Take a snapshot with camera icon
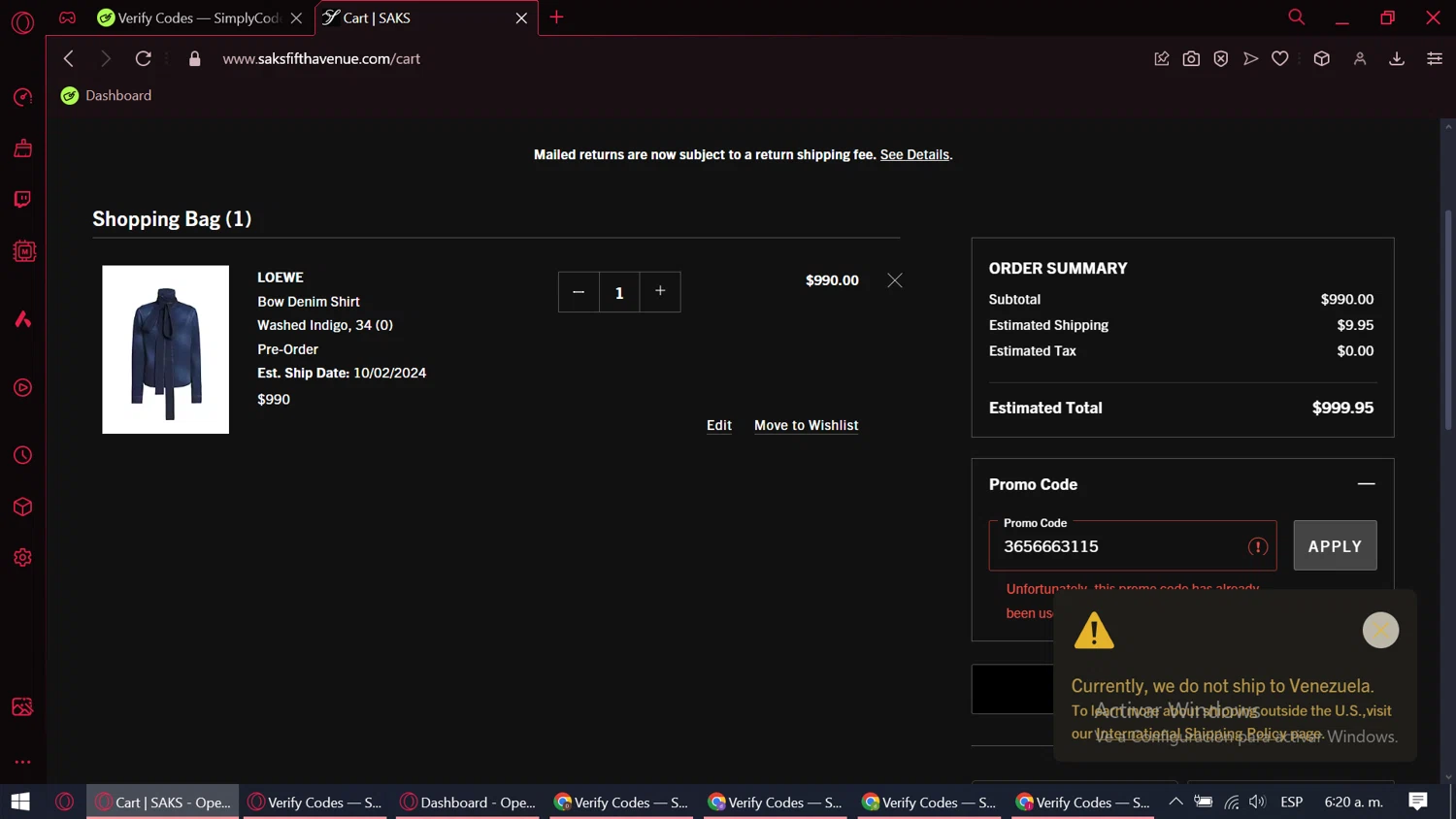 1191,59
